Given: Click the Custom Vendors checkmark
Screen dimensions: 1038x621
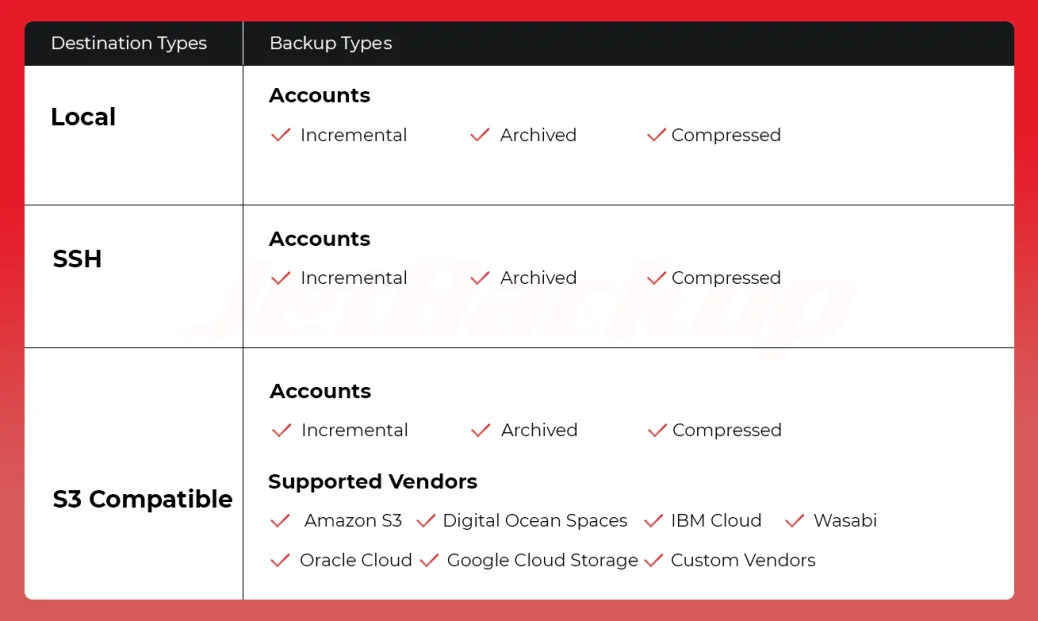Looking at the screenshot, I should click(654, 561).
